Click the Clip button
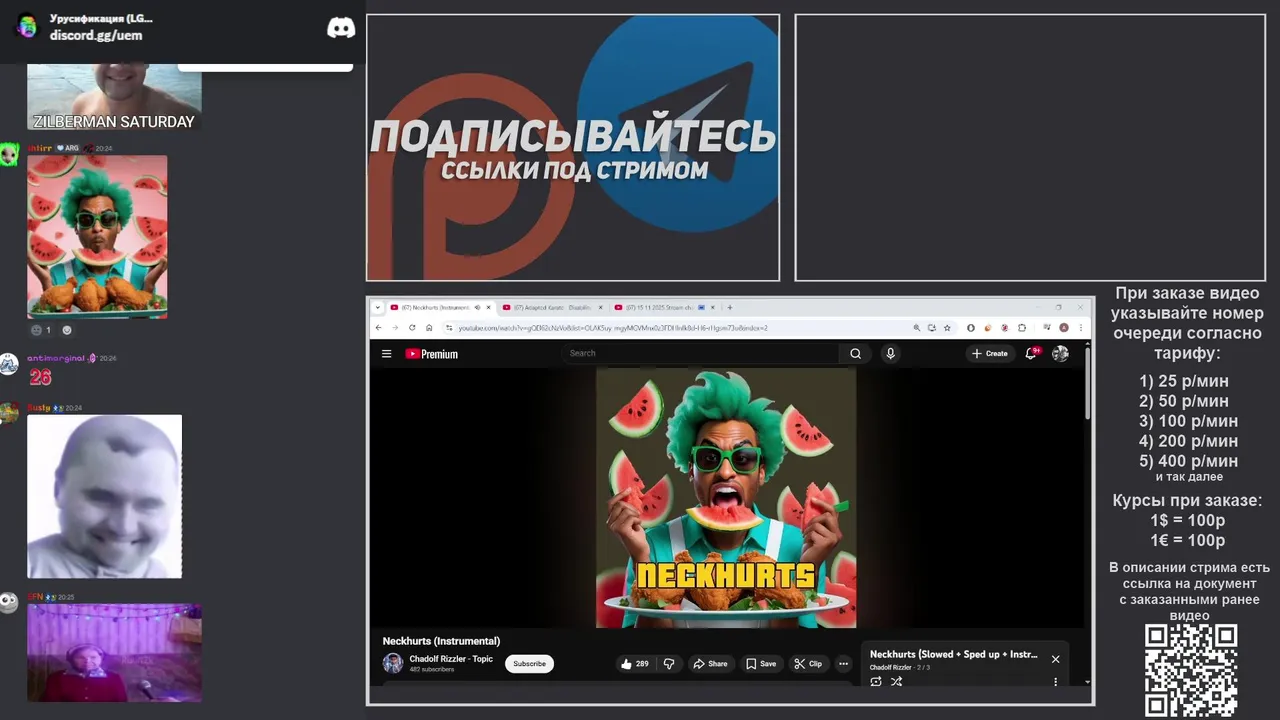1280x720 pixels. point(808,663)
